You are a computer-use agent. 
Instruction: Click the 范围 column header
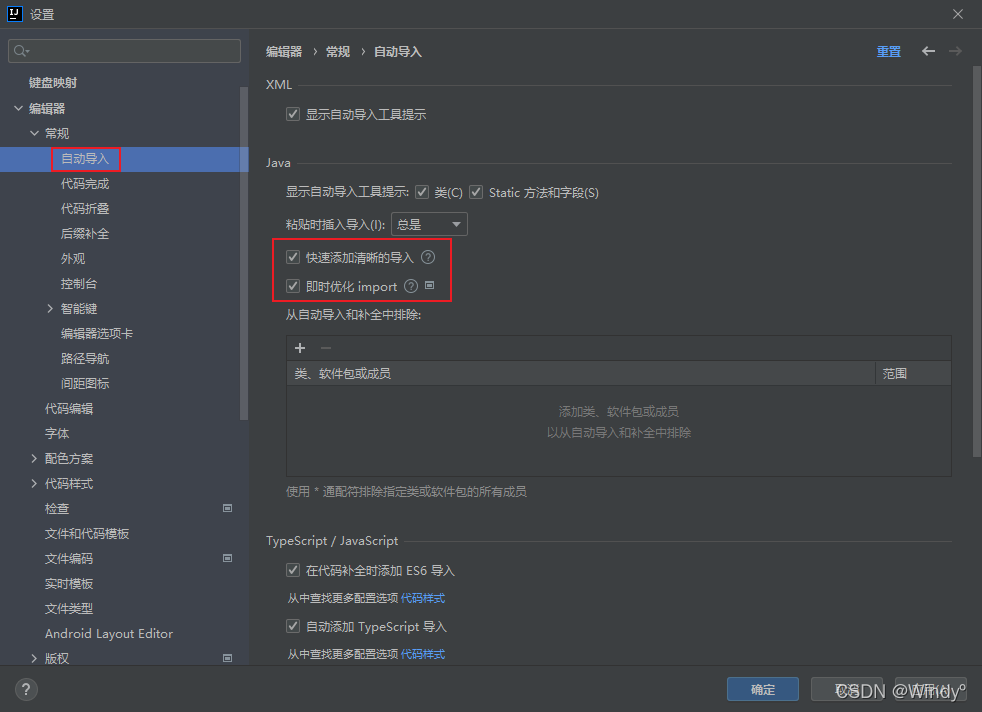[913, 373]
